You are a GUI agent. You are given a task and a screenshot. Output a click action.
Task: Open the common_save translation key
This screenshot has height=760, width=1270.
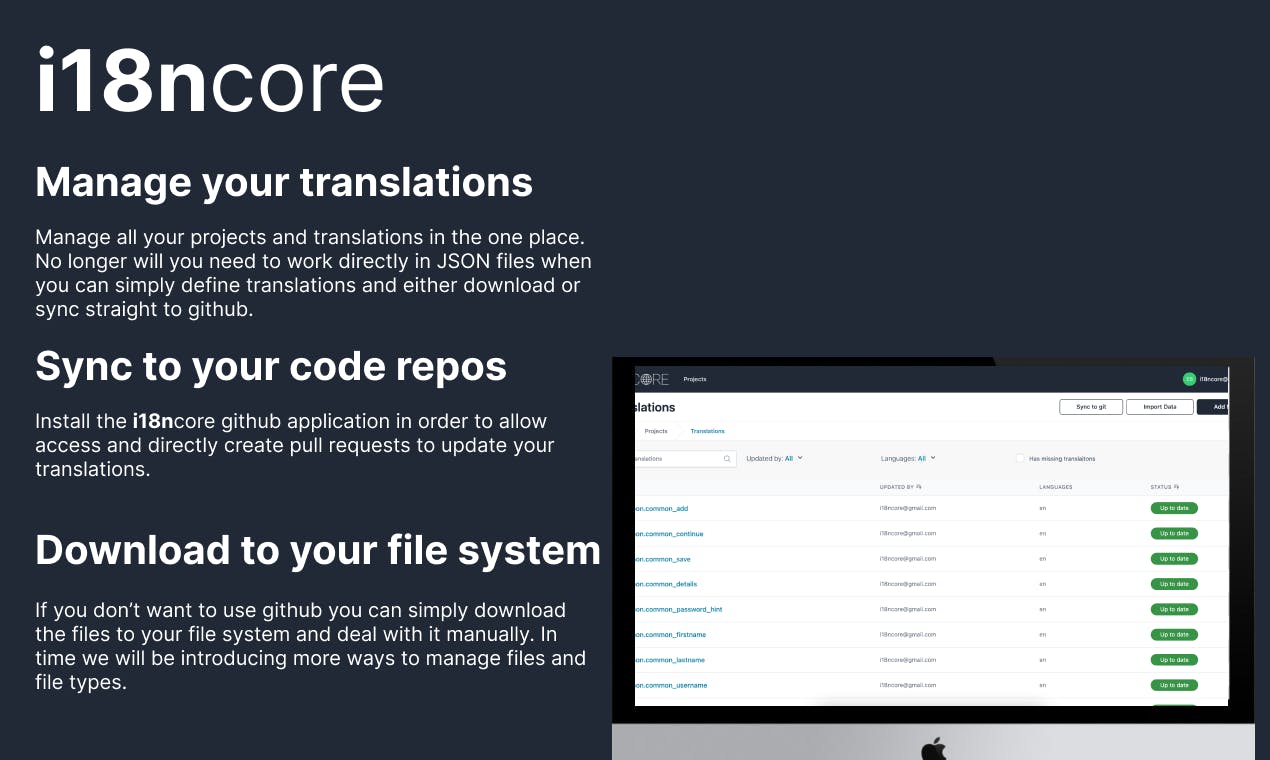click(x=662, y=559)
